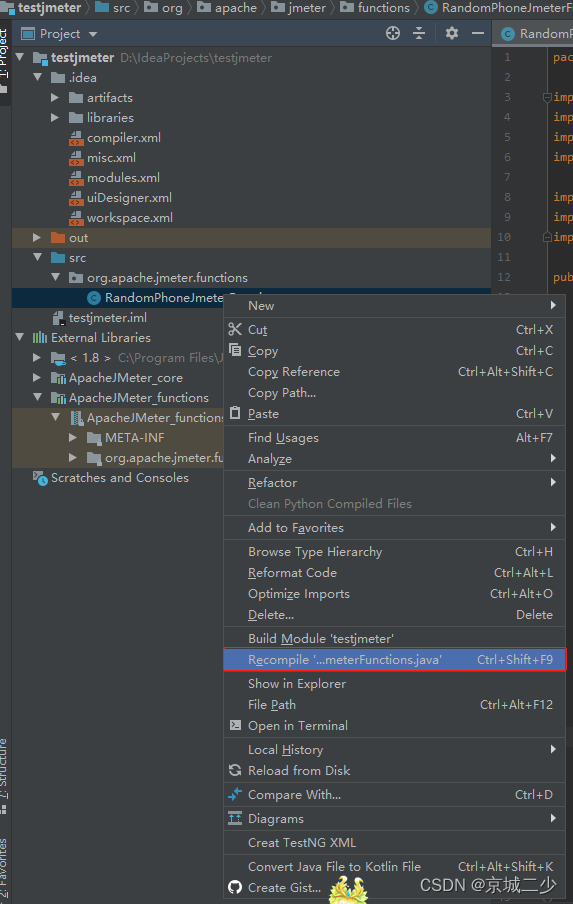Expand ApacheJMeter_core library

pyautogui.click(x=37, y=378)
